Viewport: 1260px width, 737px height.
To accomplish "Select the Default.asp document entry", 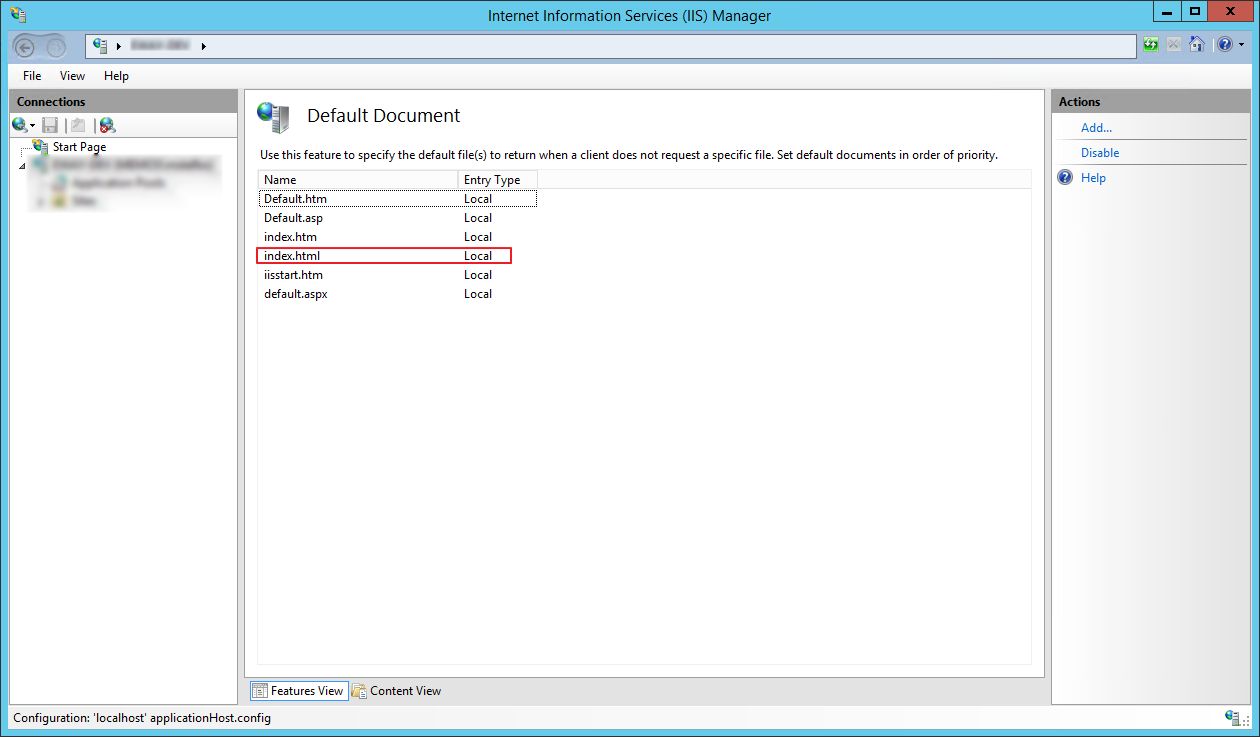I will (x=293, y=218).
